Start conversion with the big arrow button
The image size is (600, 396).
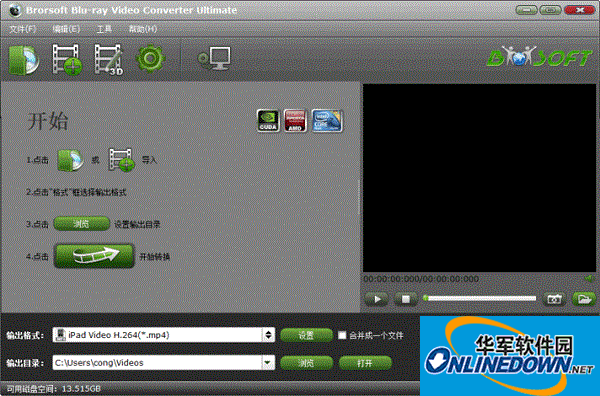click(94, 255)
